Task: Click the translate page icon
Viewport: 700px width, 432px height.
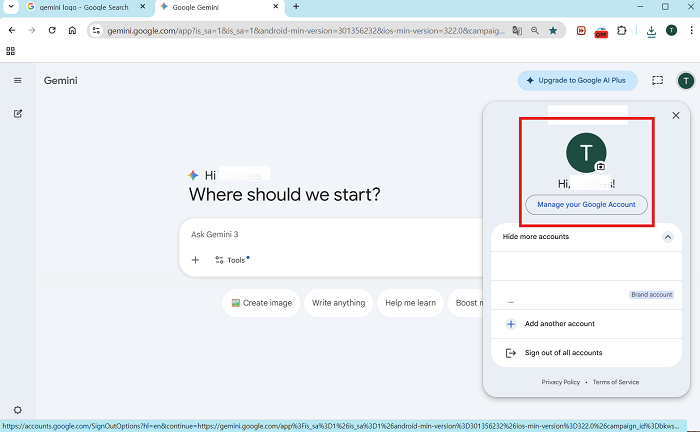Action: click(x=517, y=30)
